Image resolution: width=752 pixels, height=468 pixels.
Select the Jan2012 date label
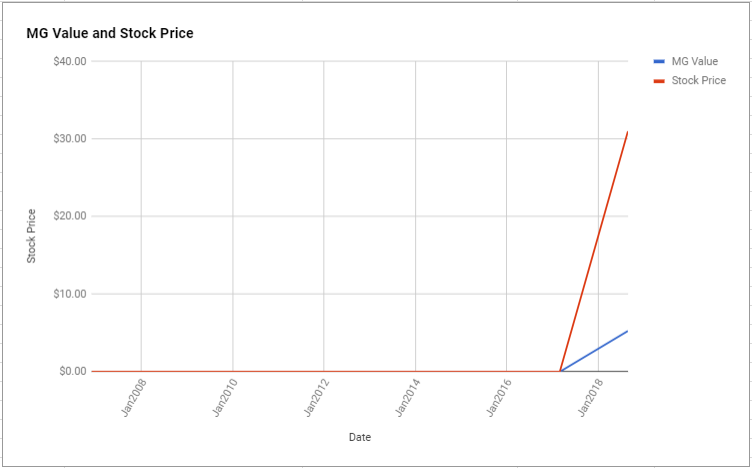[317, 398]
